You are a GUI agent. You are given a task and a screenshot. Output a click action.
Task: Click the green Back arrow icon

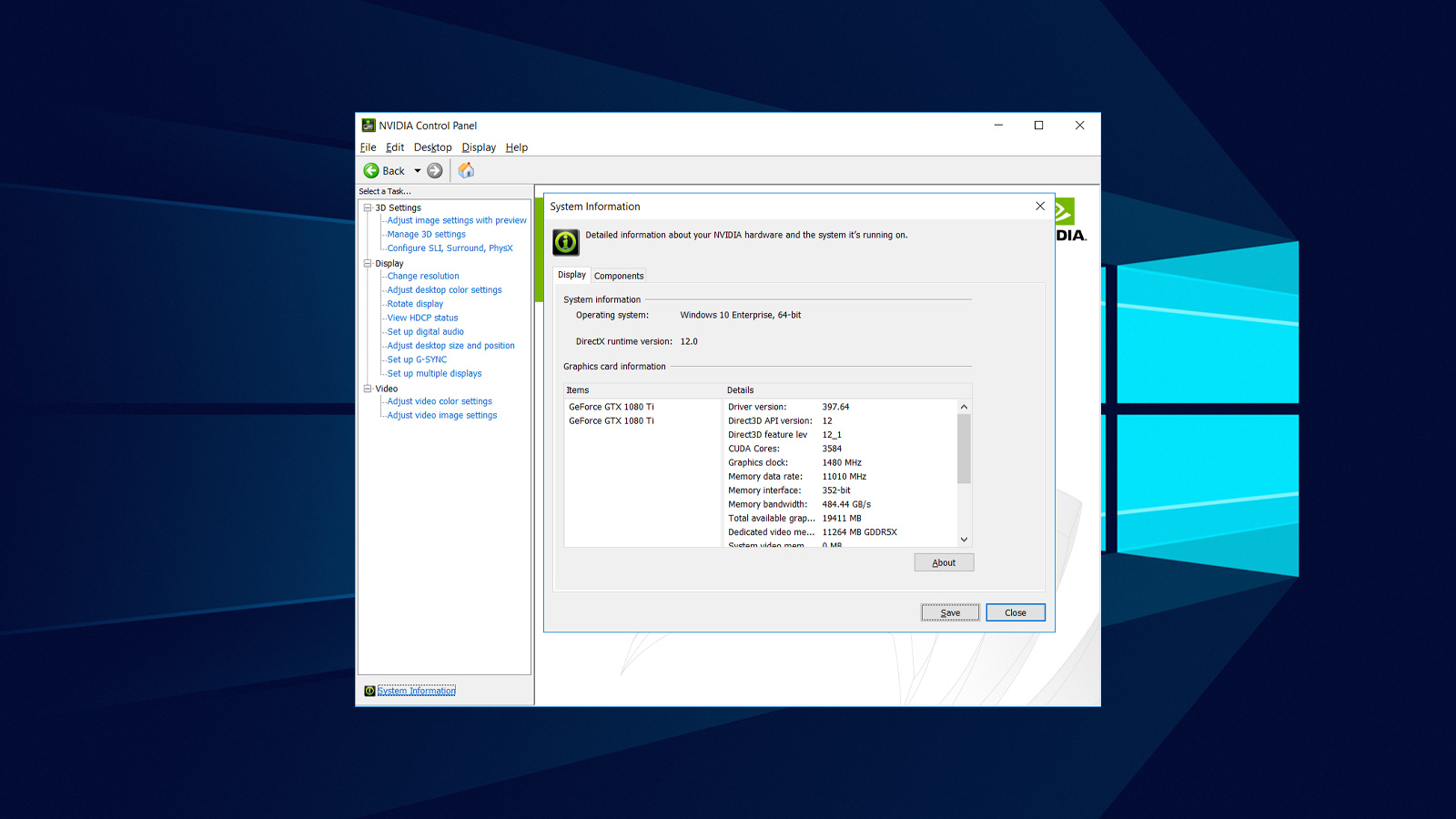click(x=371, y=170)
